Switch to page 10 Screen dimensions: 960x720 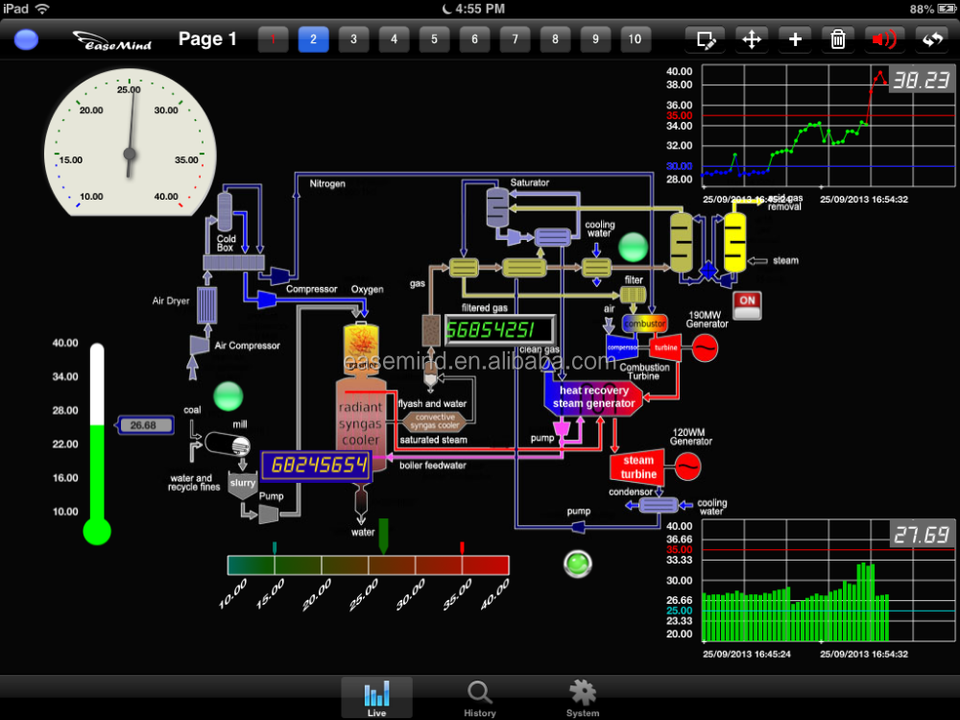point(635,40)
